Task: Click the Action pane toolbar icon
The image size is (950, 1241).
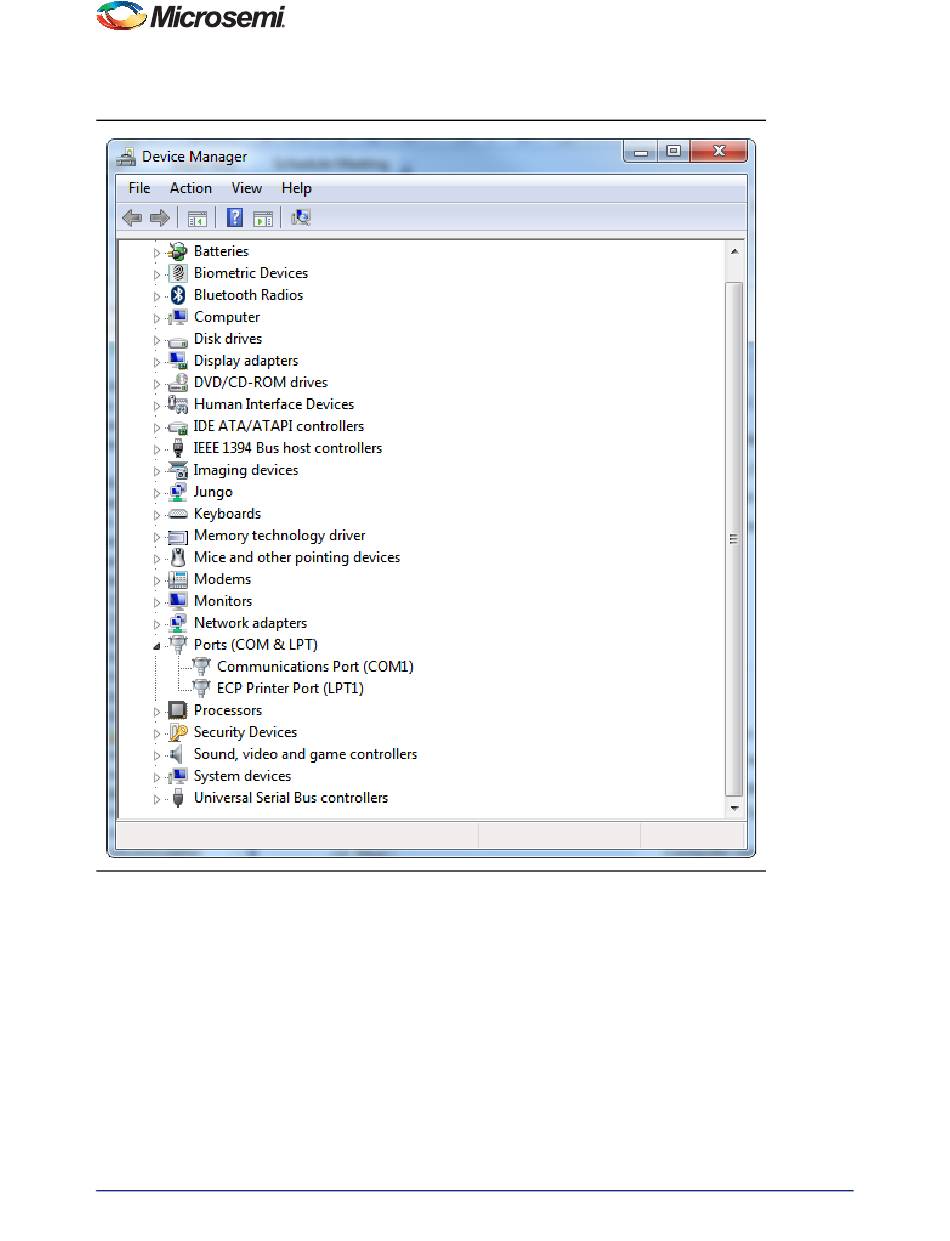Action: [x=263, y=217]
